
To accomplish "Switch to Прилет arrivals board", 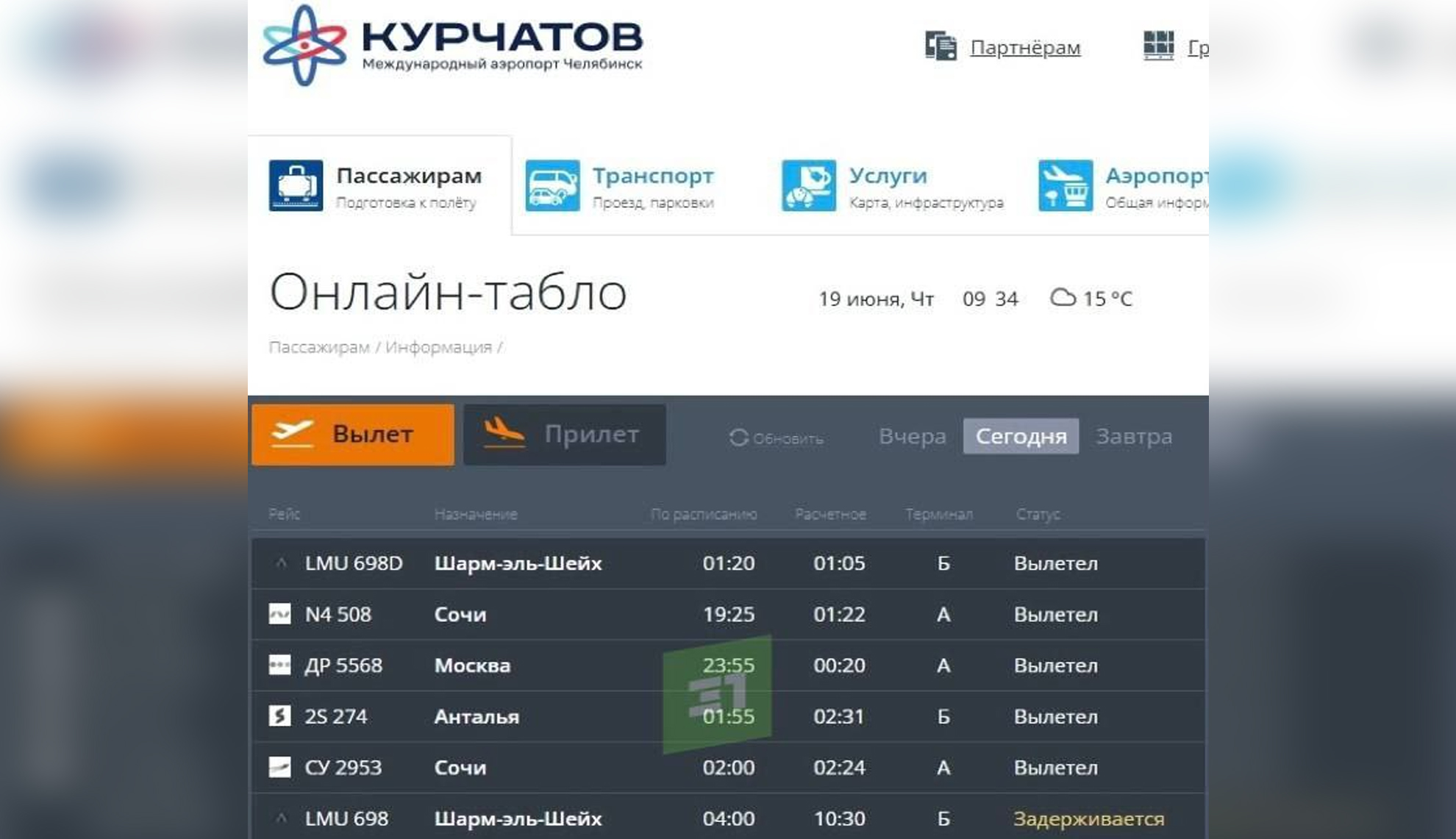I will pos(565,434).
